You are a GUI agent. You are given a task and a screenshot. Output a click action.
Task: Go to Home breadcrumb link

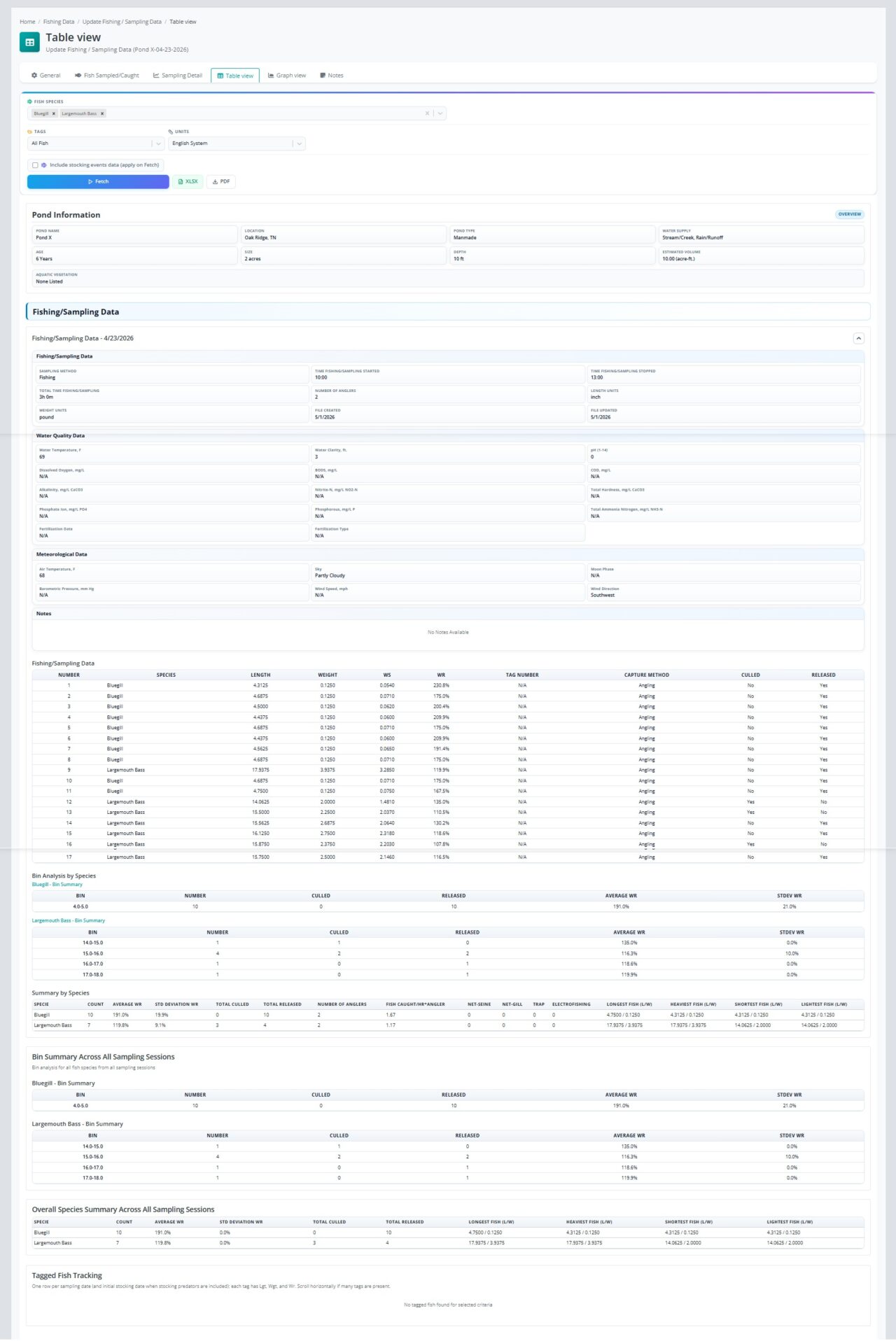[27, 22]
